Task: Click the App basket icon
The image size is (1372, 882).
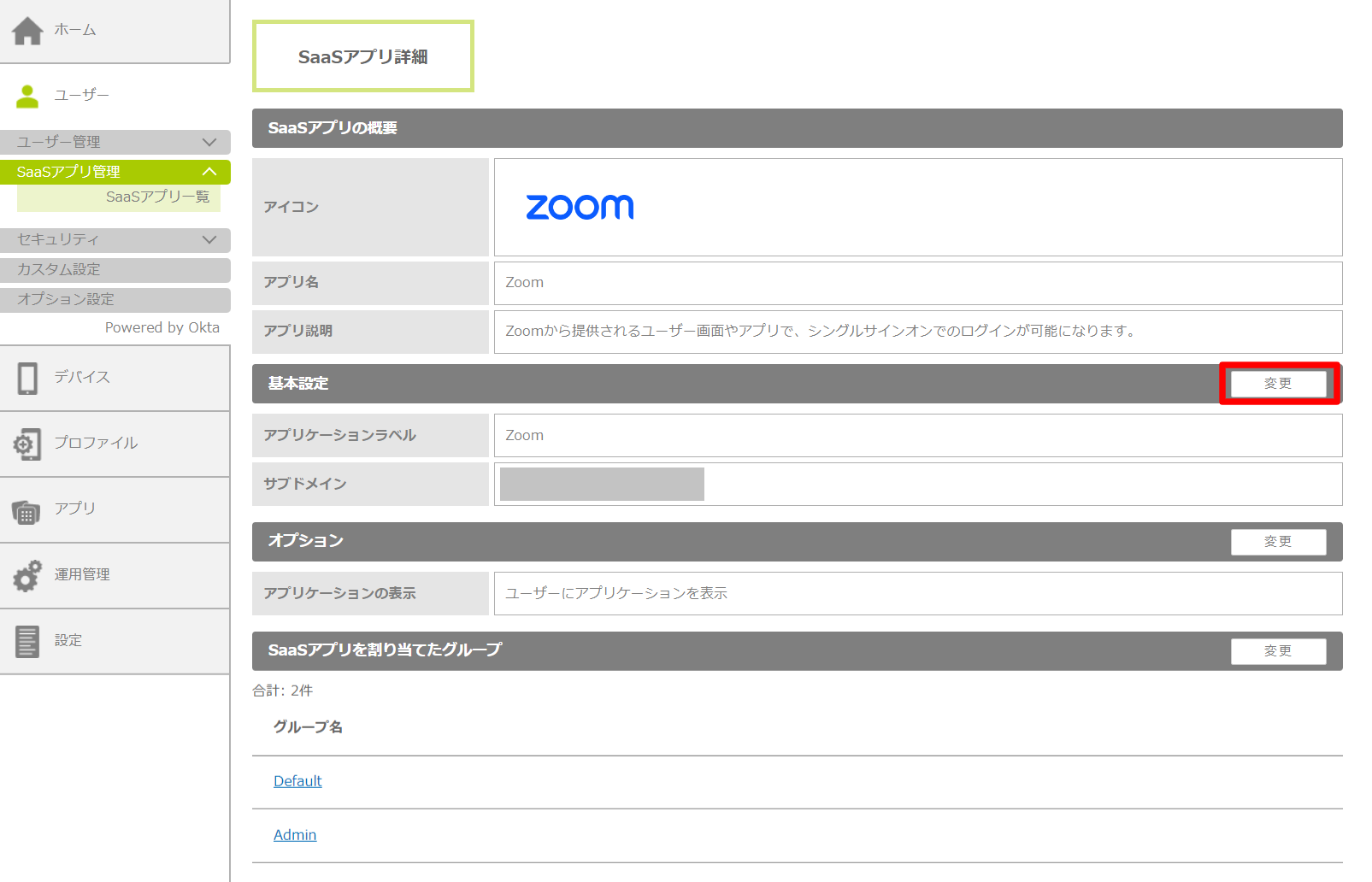Action: coord(26,511)
